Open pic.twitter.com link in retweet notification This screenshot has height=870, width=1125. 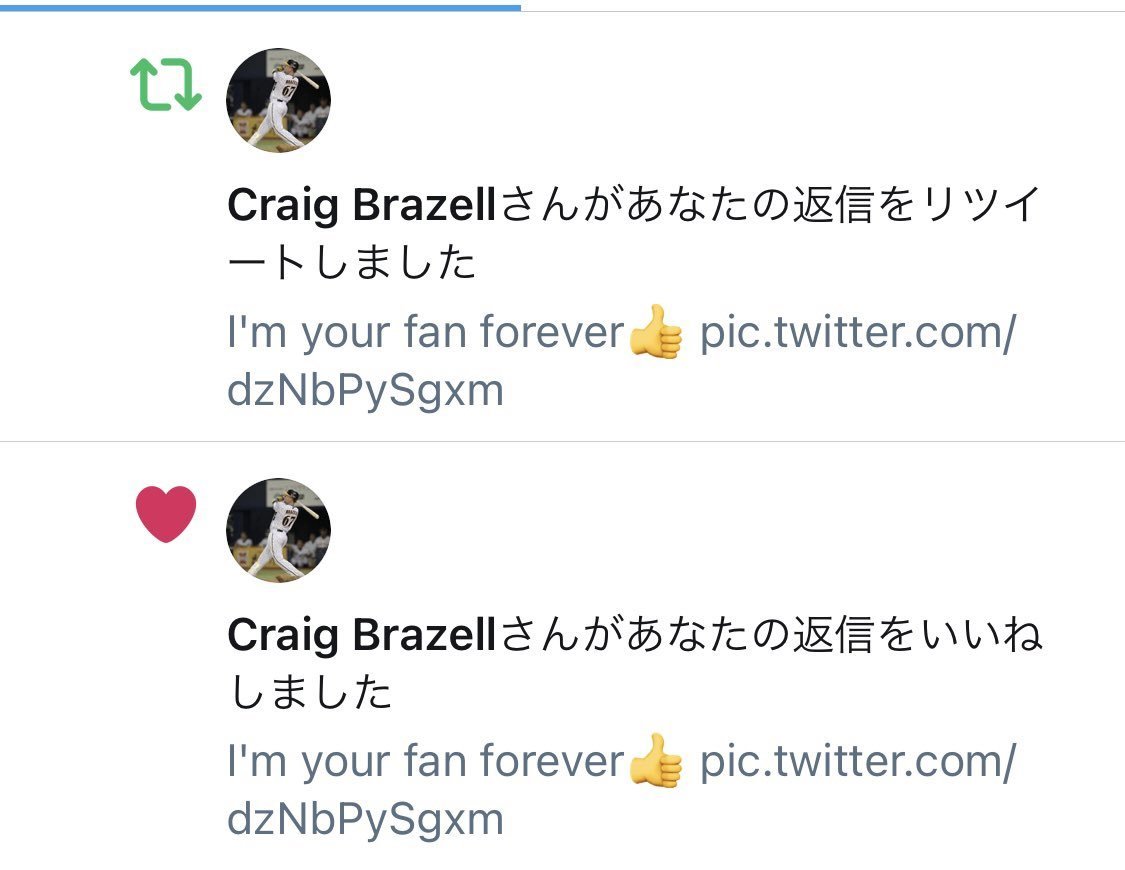point(858,332)
